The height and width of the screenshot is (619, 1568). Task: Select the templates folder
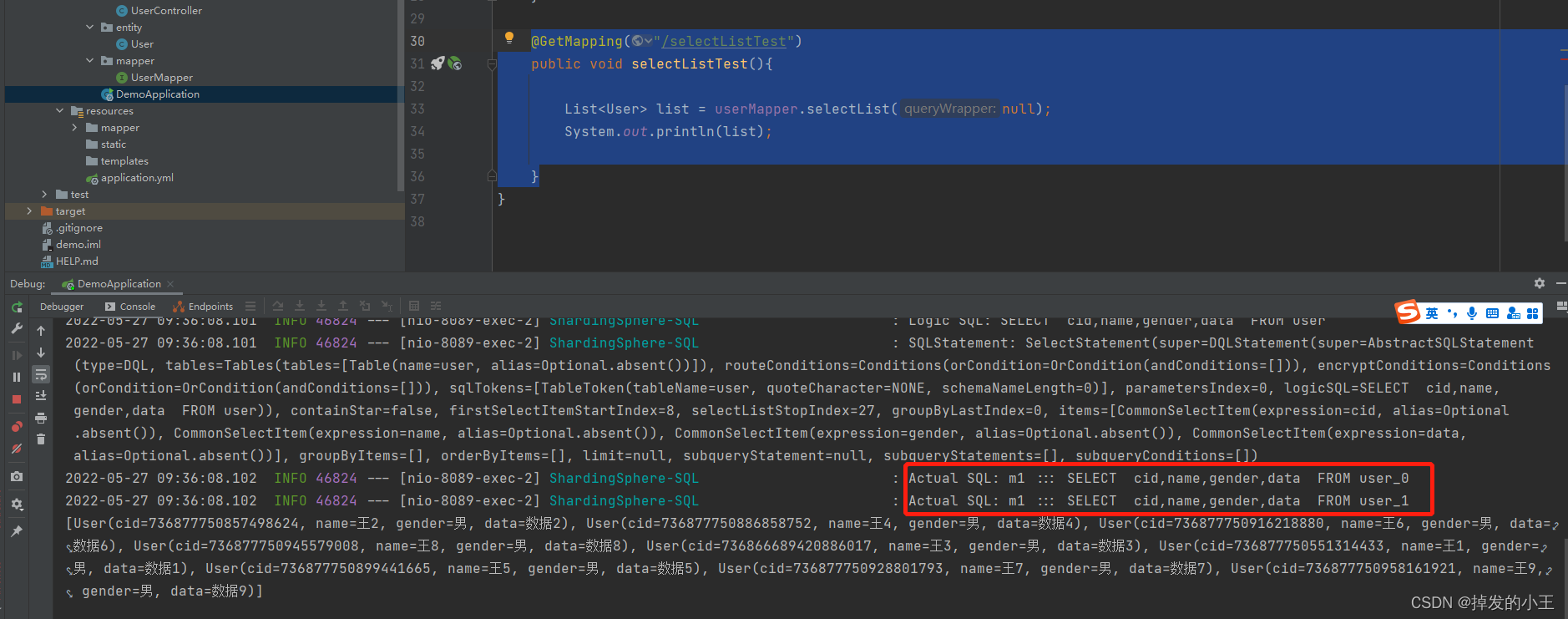[x=117, y=160]
